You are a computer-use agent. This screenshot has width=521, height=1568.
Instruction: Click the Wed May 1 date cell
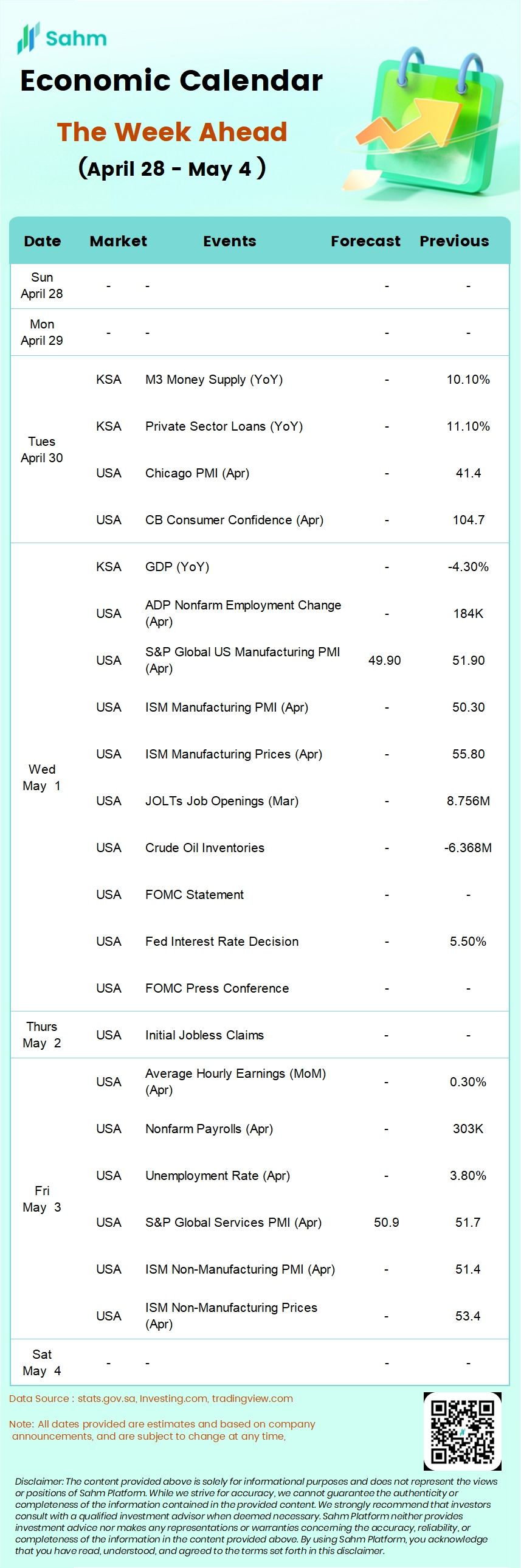pyautogui.click(x=41, y=777)
